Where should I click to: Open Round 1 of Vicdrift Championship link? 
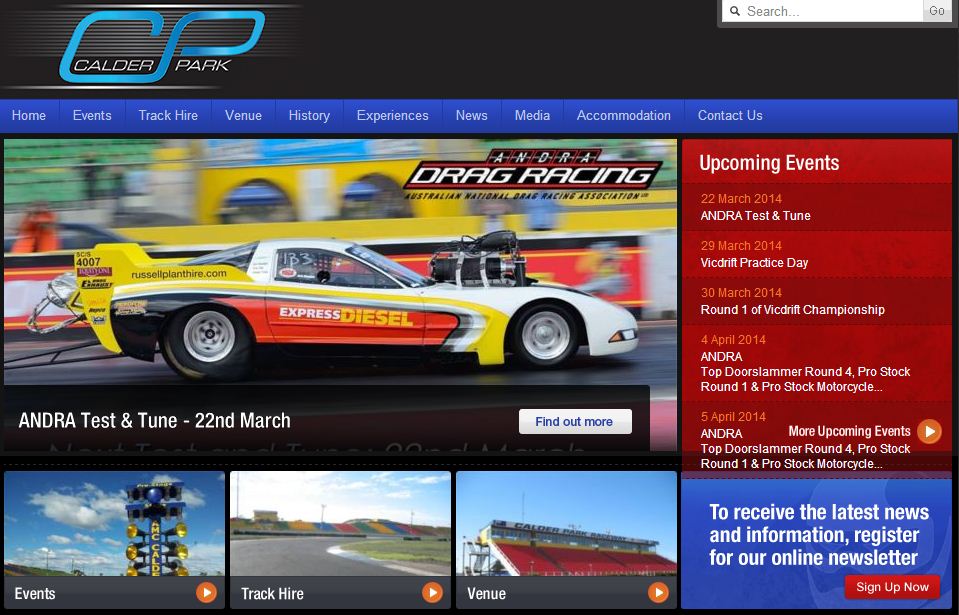(793, 310)
